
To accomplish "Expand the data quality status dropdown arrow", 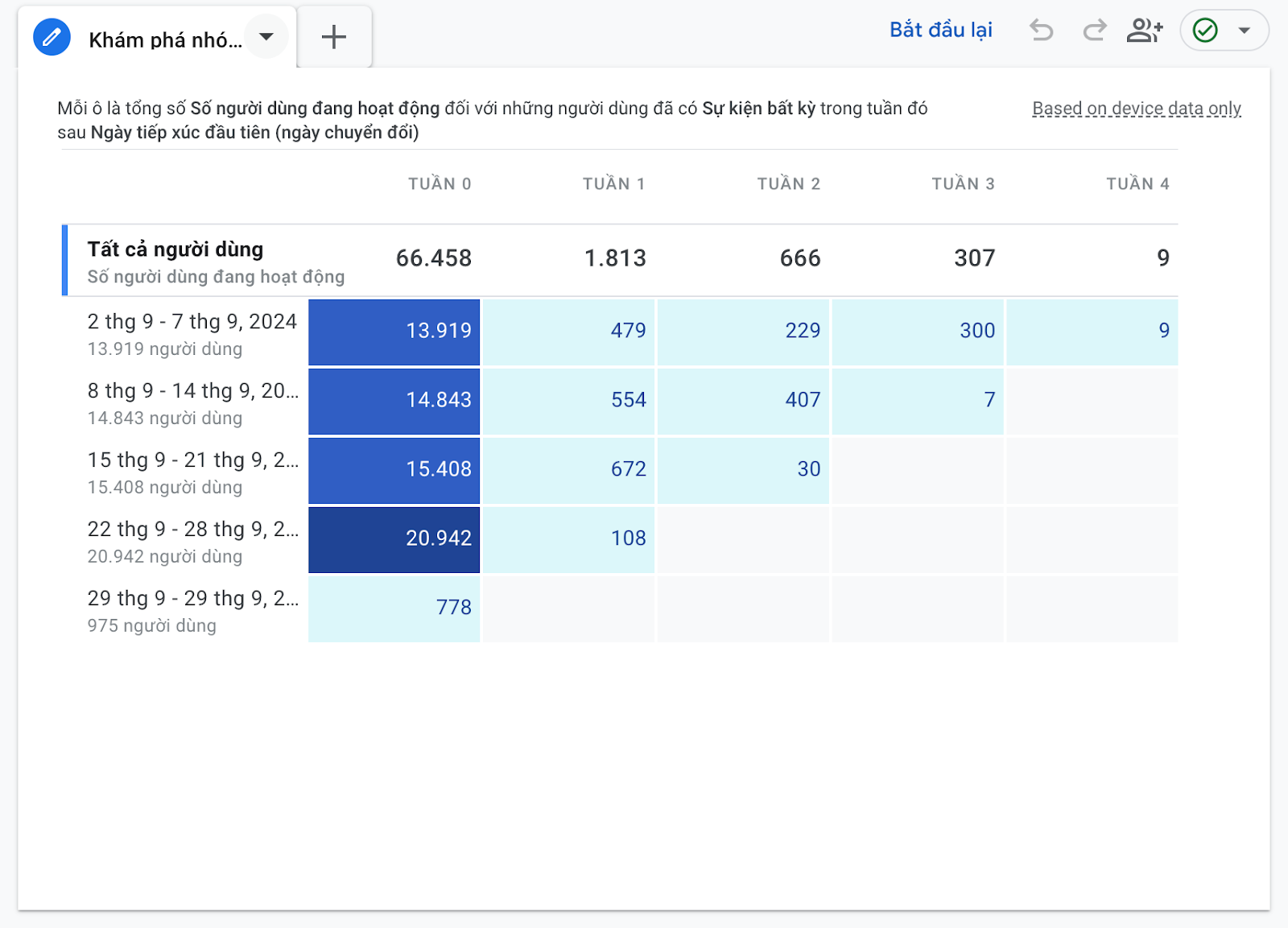I will coord(1245,31).
